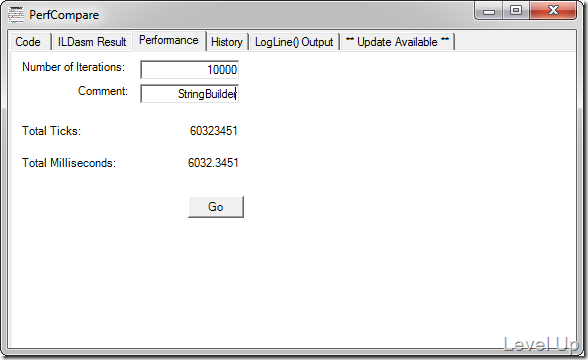Click the PerfCompare window title text
588x360 pixels.
tap(64, 15)
